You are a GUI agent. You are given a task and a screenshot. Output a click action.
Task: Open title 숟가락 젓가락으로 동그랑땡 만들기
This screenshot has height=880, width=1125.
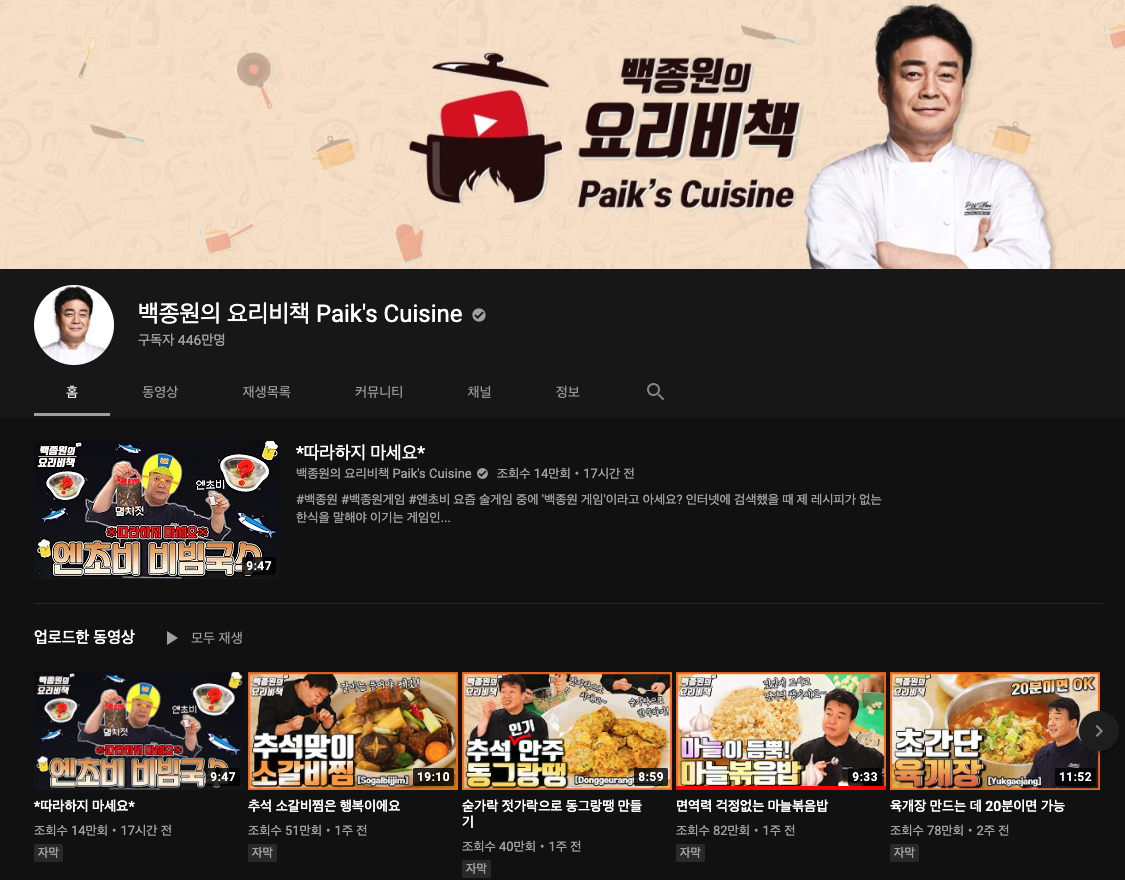tap(552, 813)
